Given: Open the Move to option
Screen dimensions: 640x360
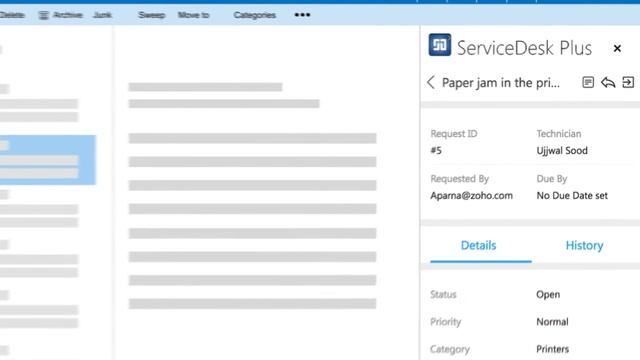Looking at the screenshot, I should [x=193, y=15].
